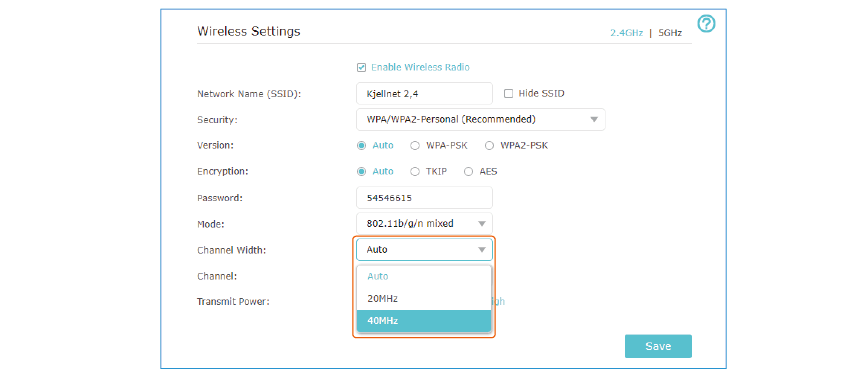Pick 40MHz in Channel Width list
The width and height of the screenshot is (850, 378).
tap(424, 321)
